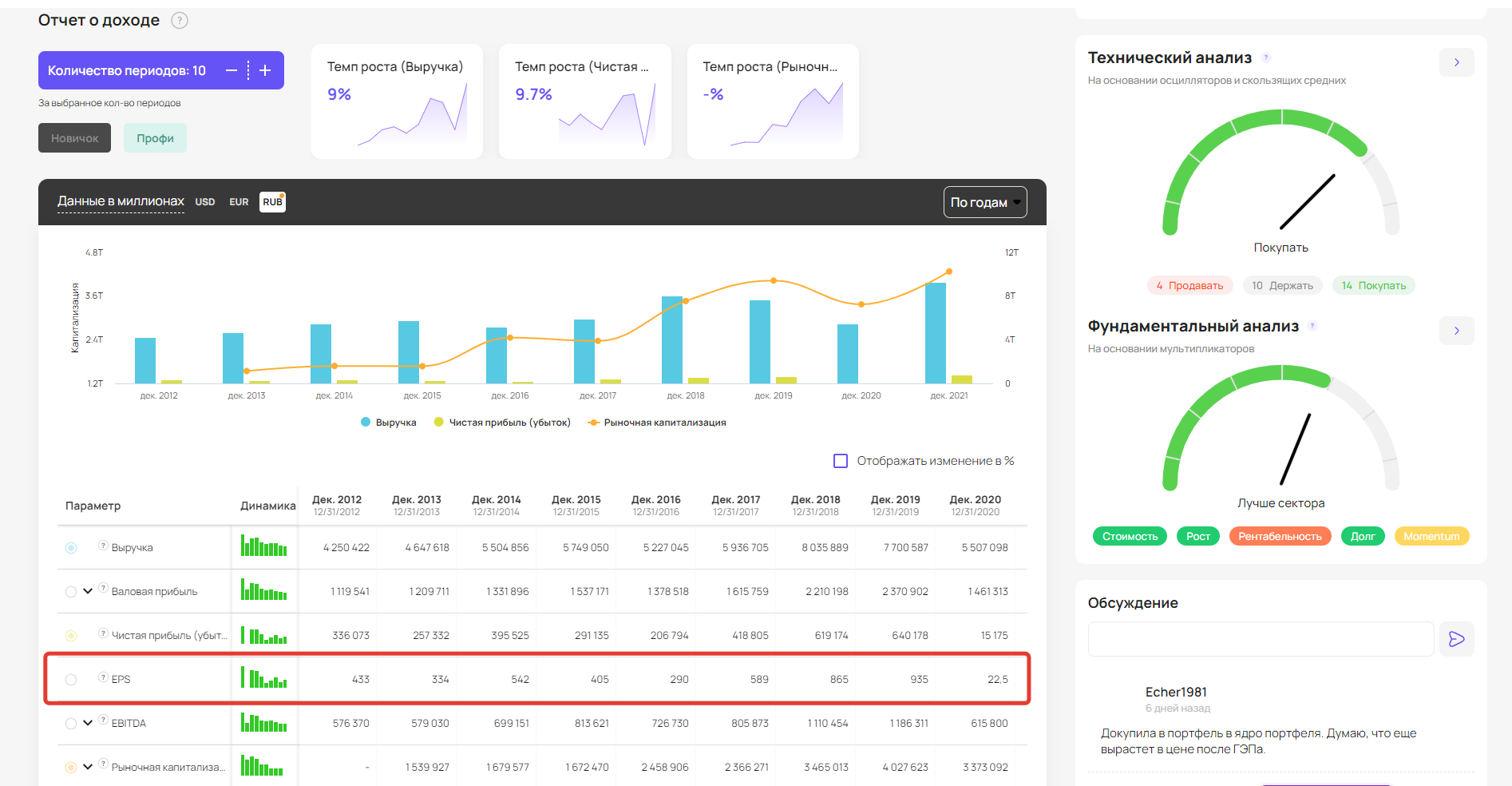1512x786 pixels.
Task: Click EPS dynamics mini chart
Action: pos(264,677)
